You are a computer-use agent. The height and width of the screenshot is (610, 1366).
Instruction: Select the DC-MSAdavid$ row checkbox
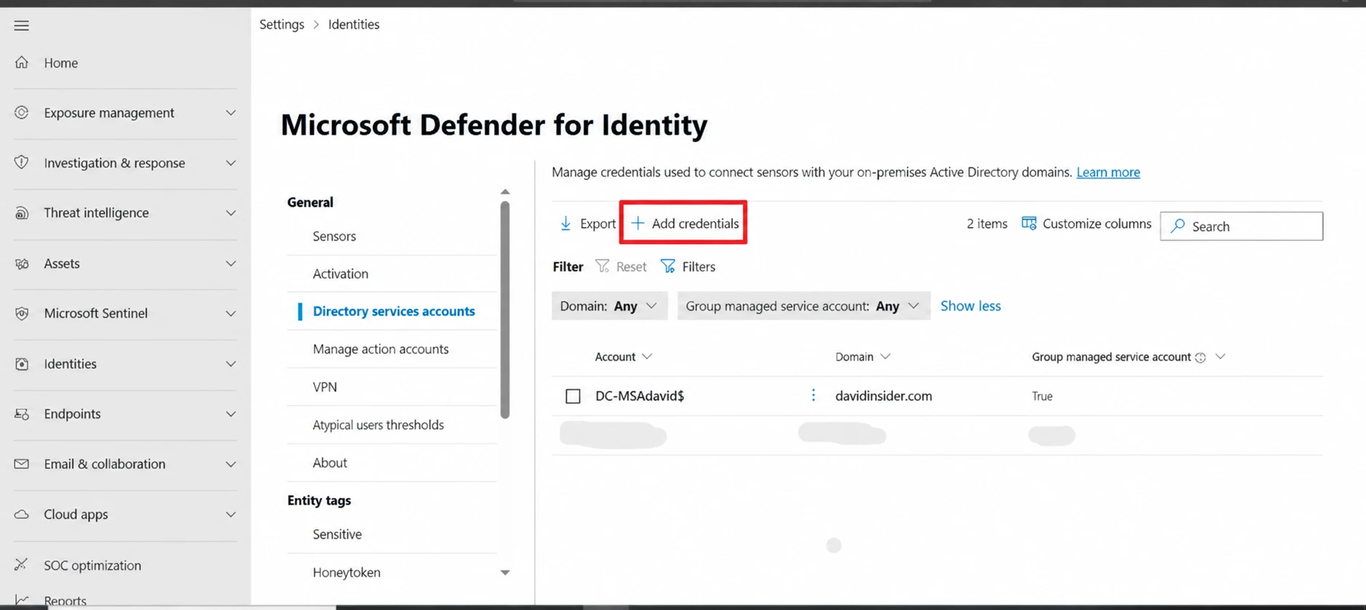point(573,396)
